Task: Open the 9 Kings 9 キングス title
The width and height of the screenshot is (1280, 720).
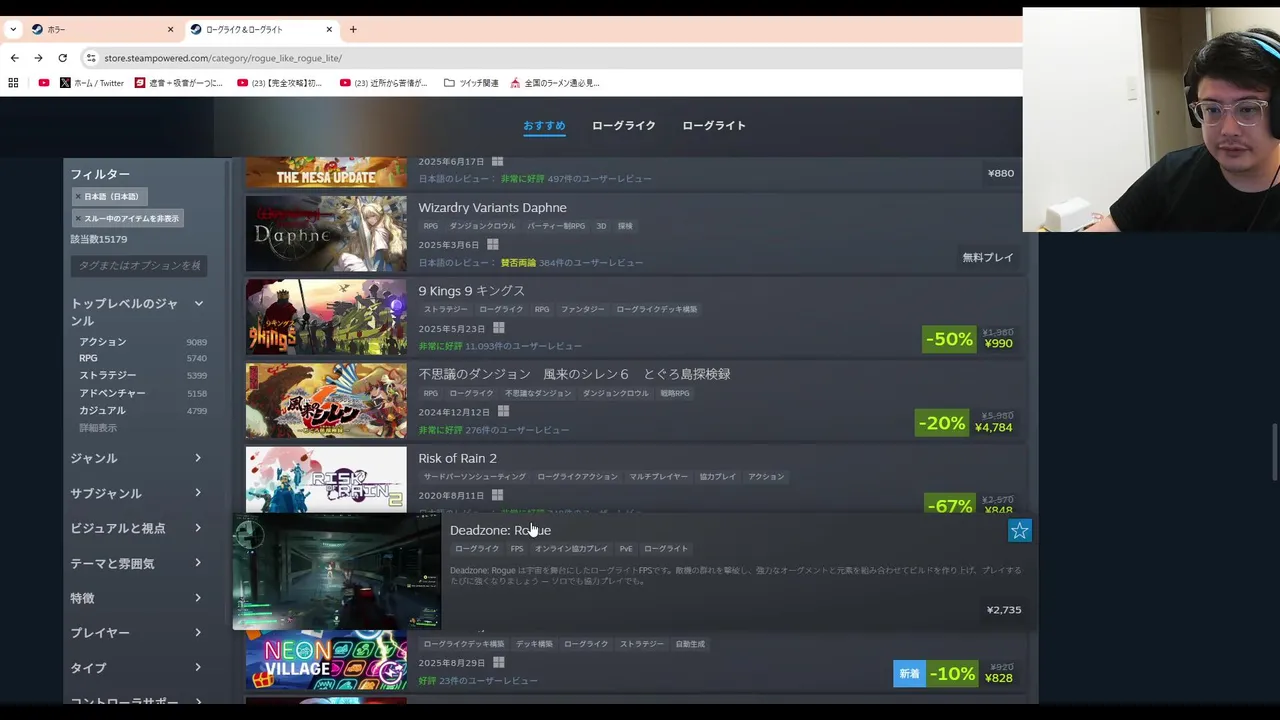Action: coord(471,290)
